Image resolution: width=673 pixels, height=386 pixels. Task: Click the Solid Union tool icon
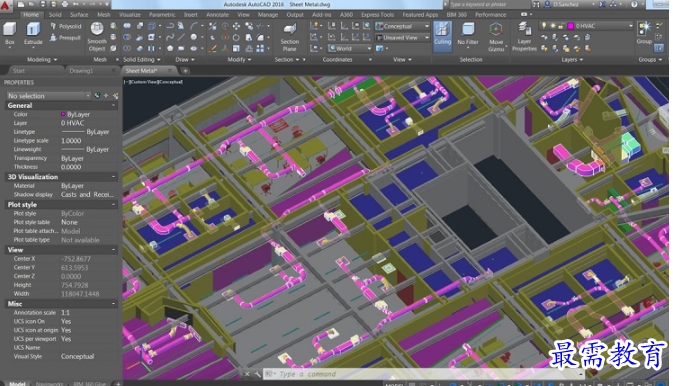[x=127, y=26]
